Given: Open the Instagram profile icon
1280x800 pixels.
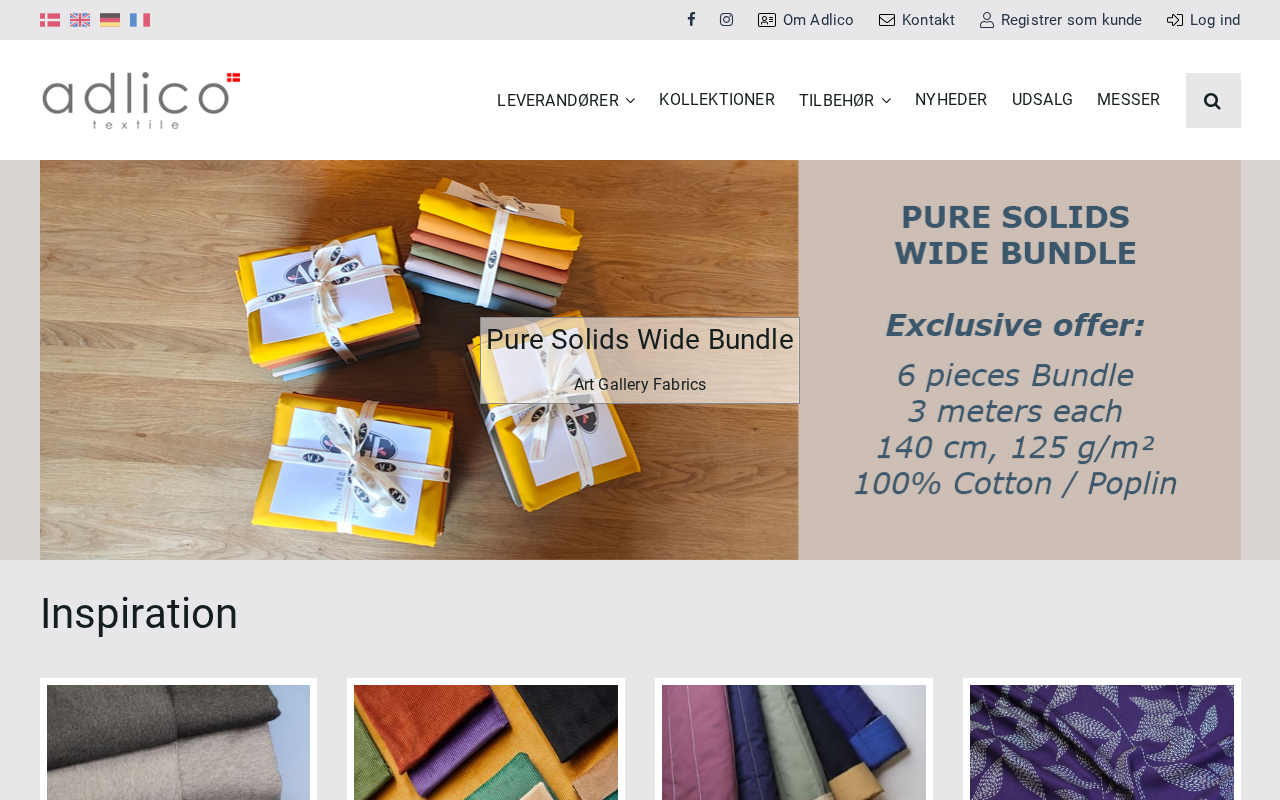Looking at the screenshot, I should (x=727, y=20).
